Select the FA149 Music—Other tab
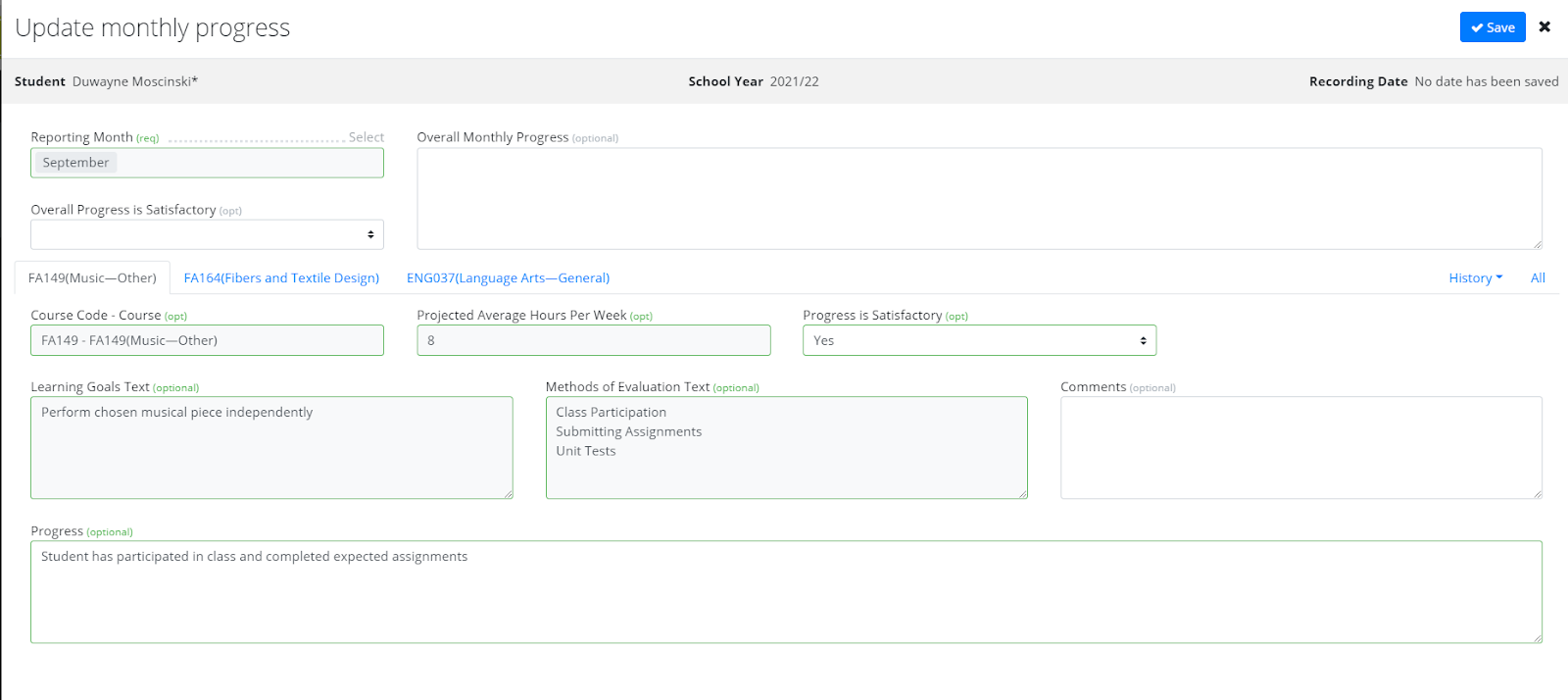Viewport: 1568px width, 700px height. click(92, 278)
